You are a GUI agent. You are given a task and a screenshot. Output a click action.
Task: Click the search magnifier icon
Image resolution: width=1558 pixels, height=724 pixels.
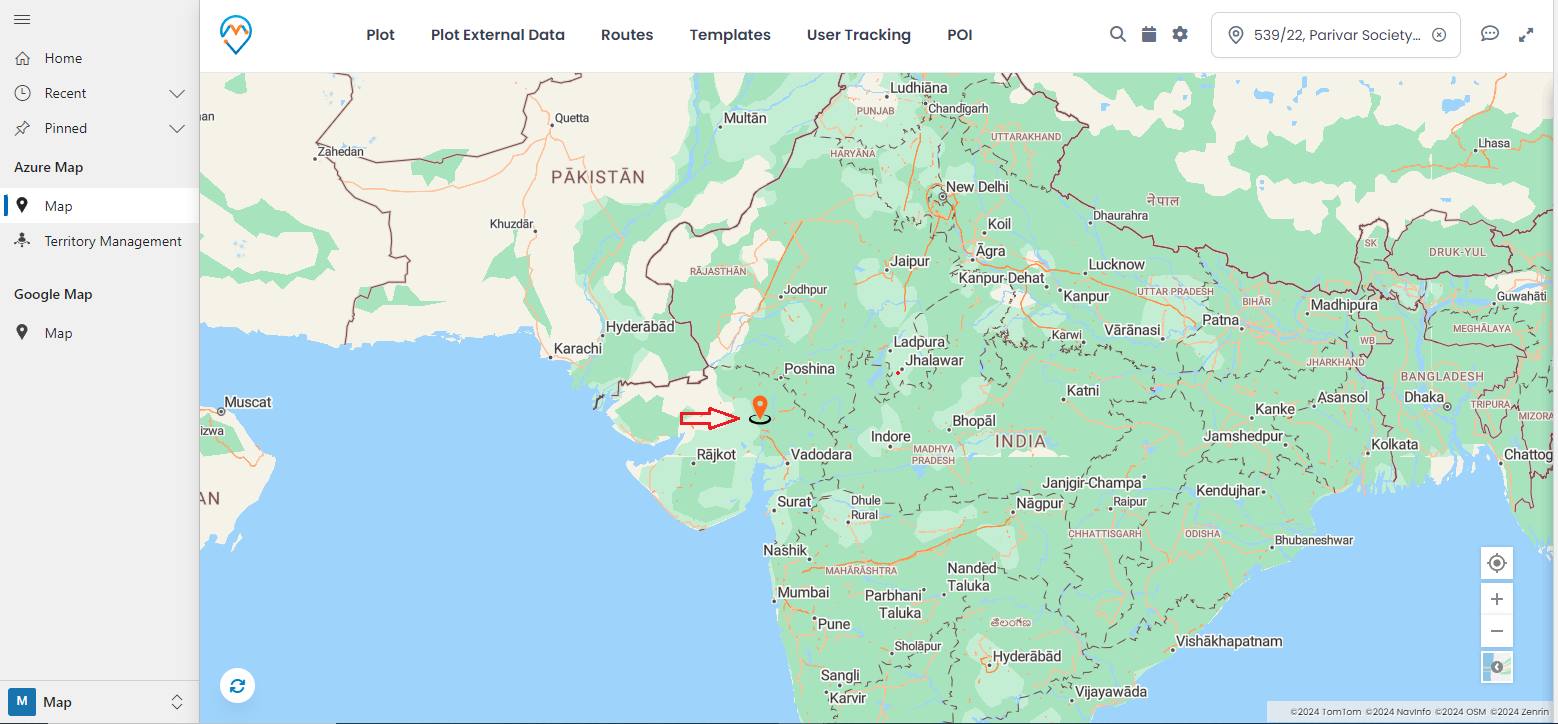coord(1118,34)
